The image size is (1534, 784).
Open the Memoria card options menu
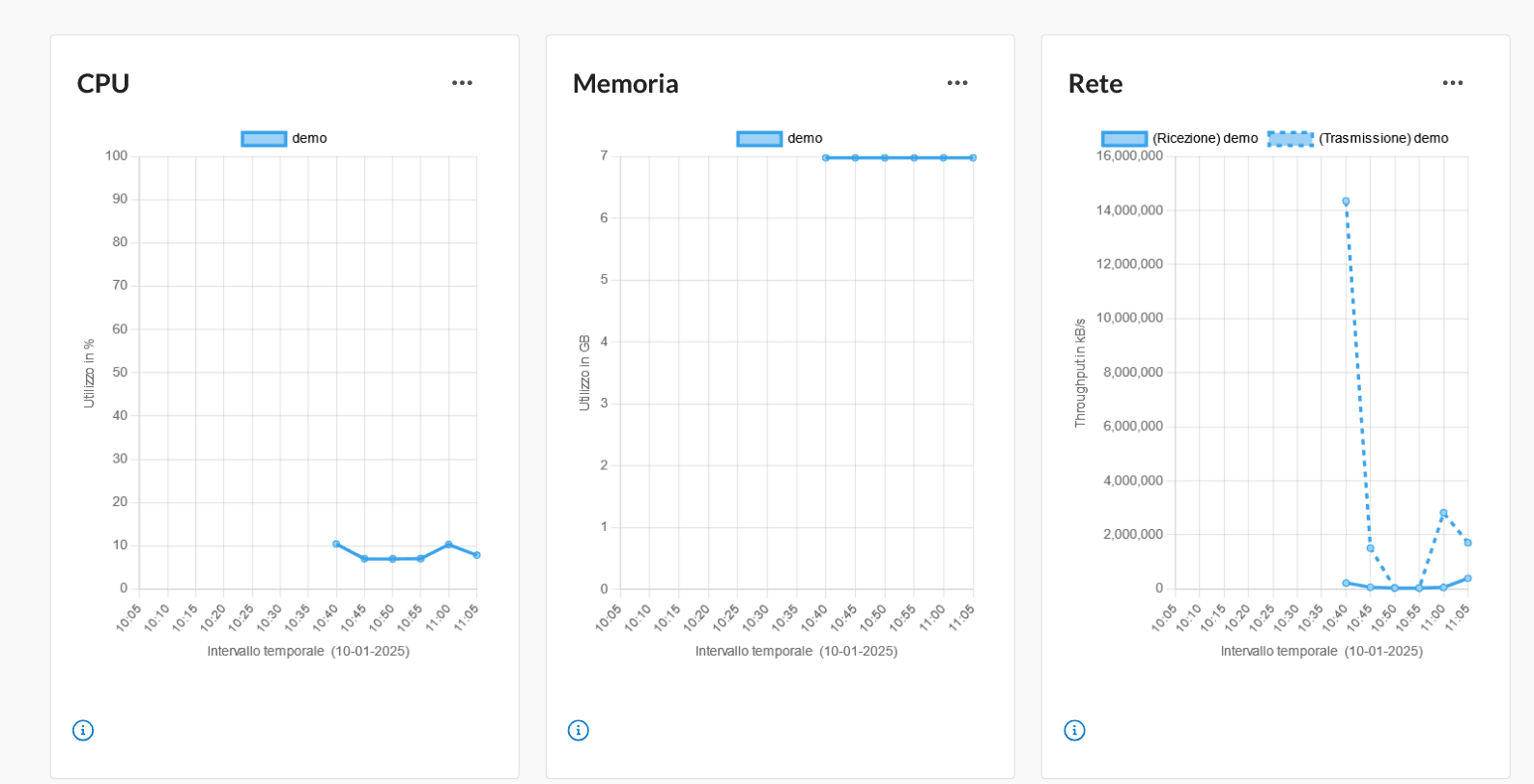coord(957,83)
